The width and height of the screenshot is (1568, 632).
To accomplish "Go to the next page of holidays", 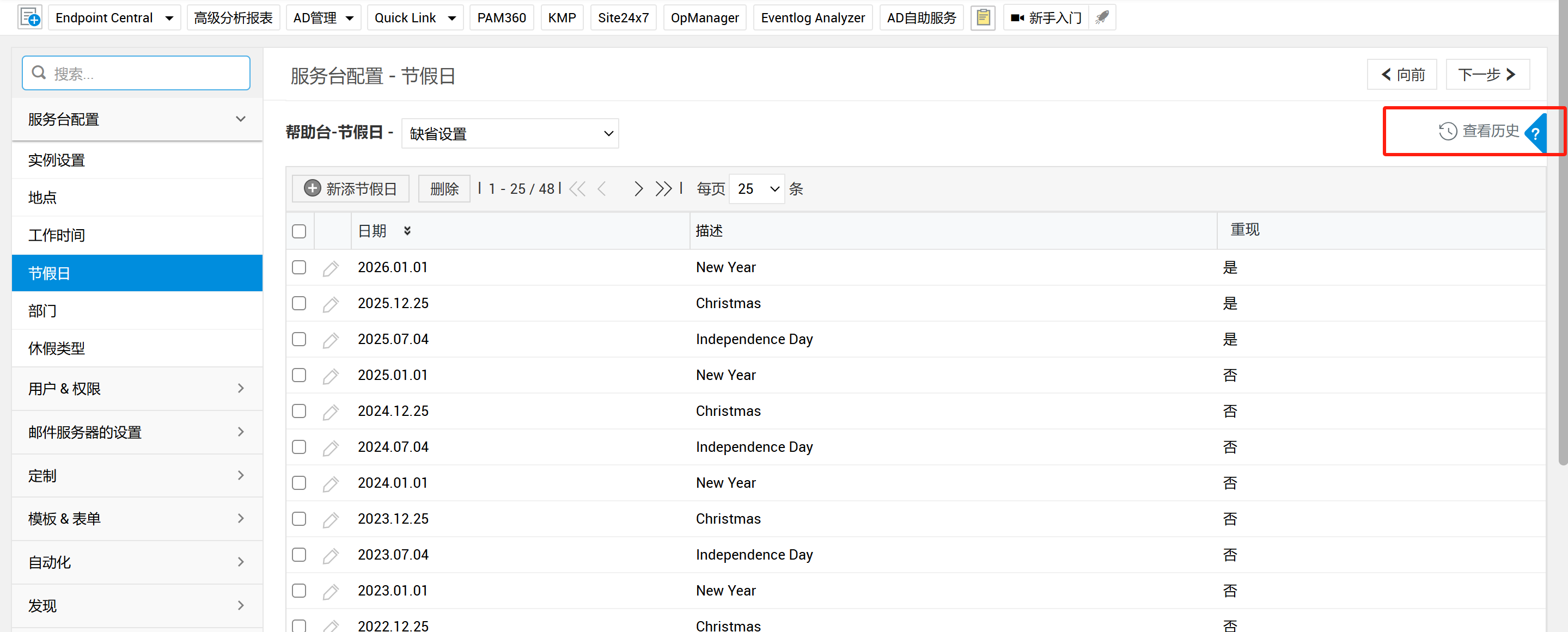I will 638,188.
